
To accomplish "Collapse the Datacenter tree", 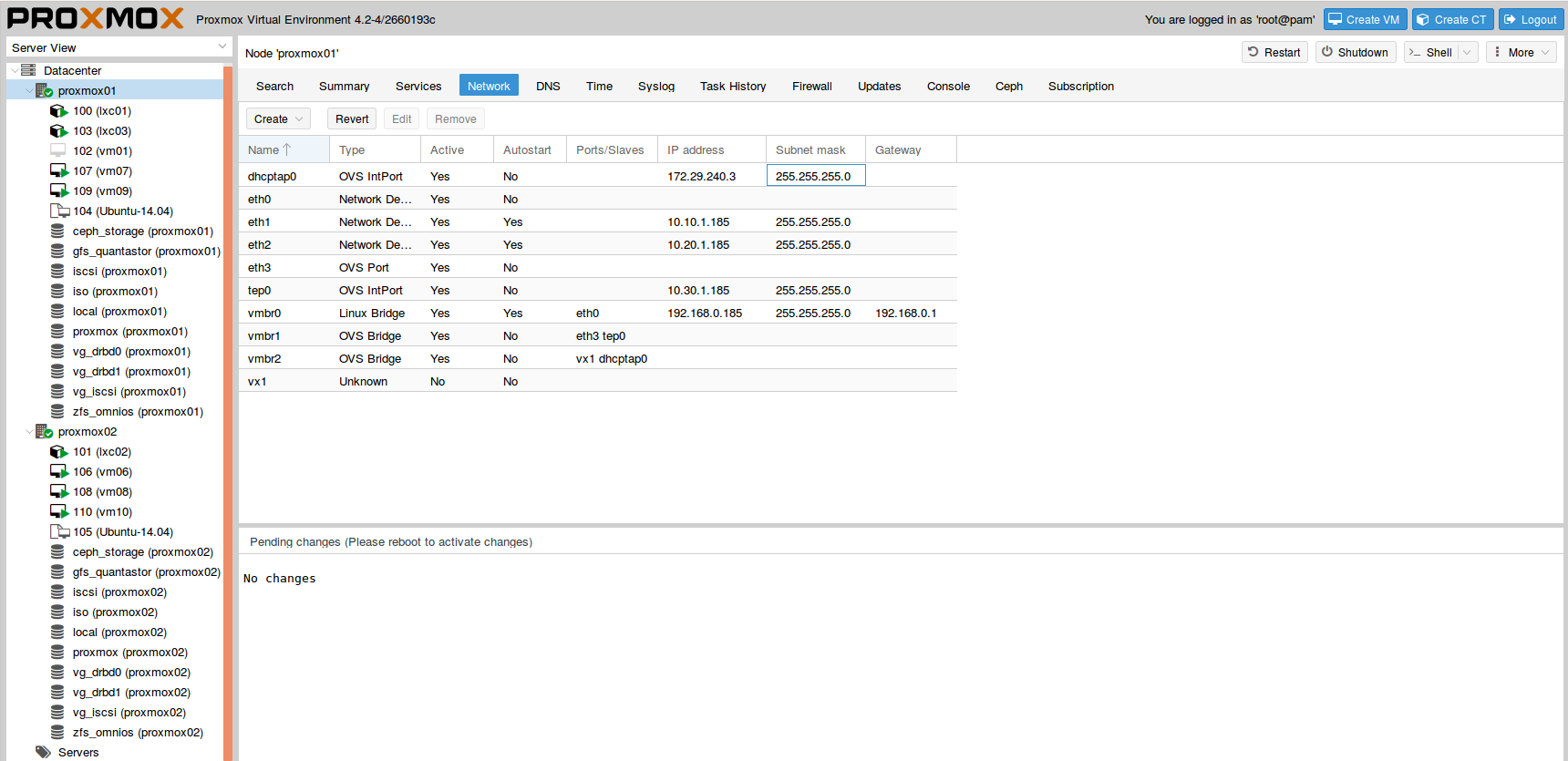I will 14,71.
